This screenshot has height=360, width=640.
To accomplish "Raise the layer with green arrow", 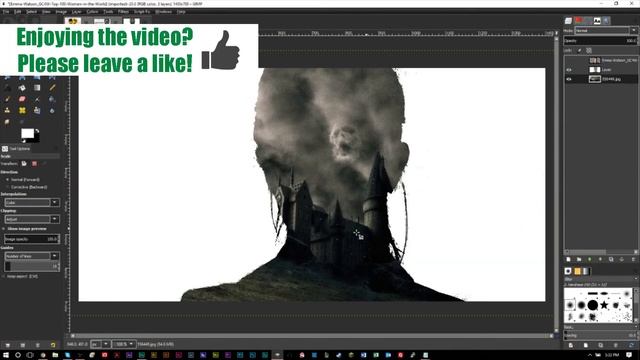I will [x=589, y=260].
